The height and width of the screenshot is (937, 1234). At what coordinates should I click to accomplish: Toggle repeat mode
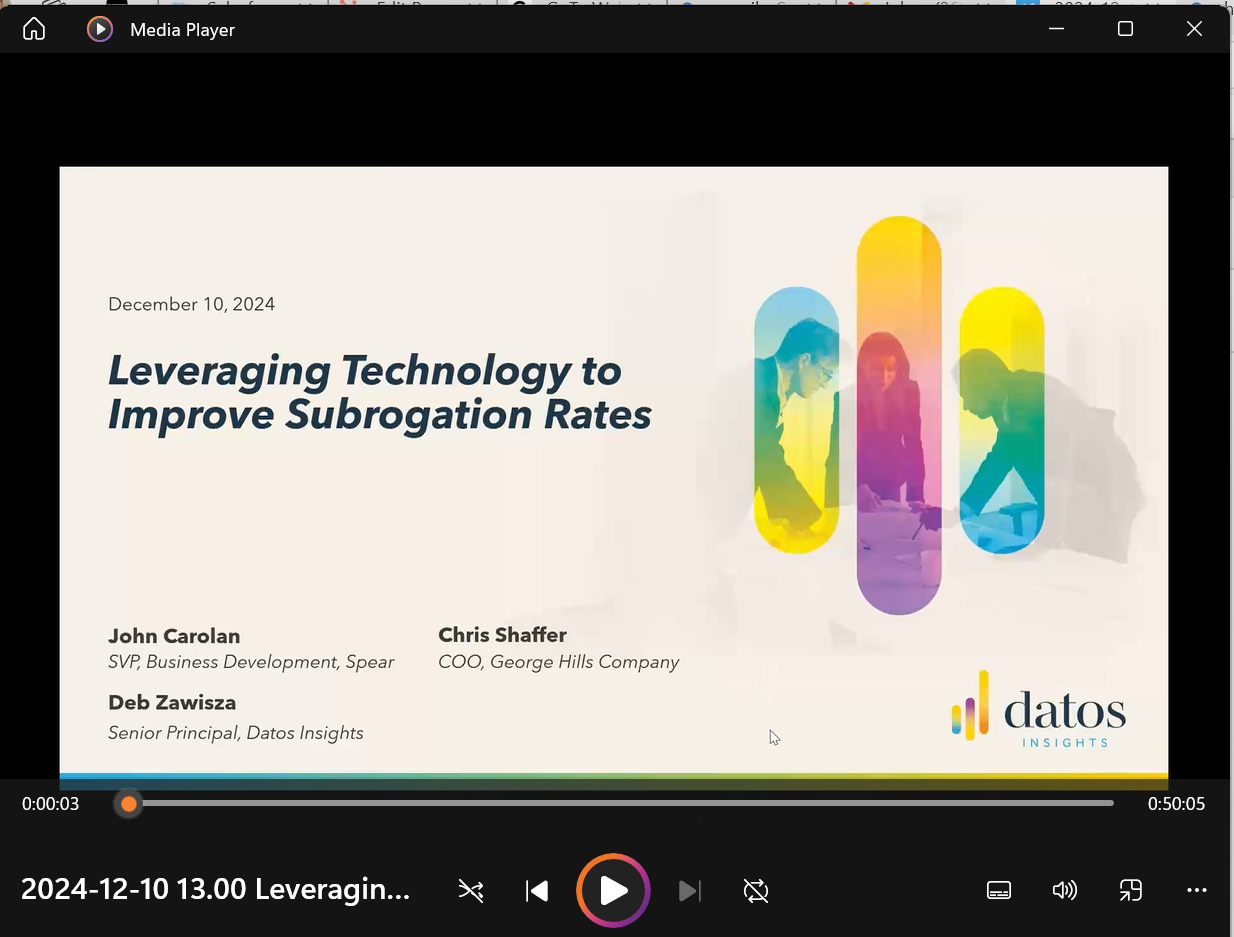(x=756, y=890)
